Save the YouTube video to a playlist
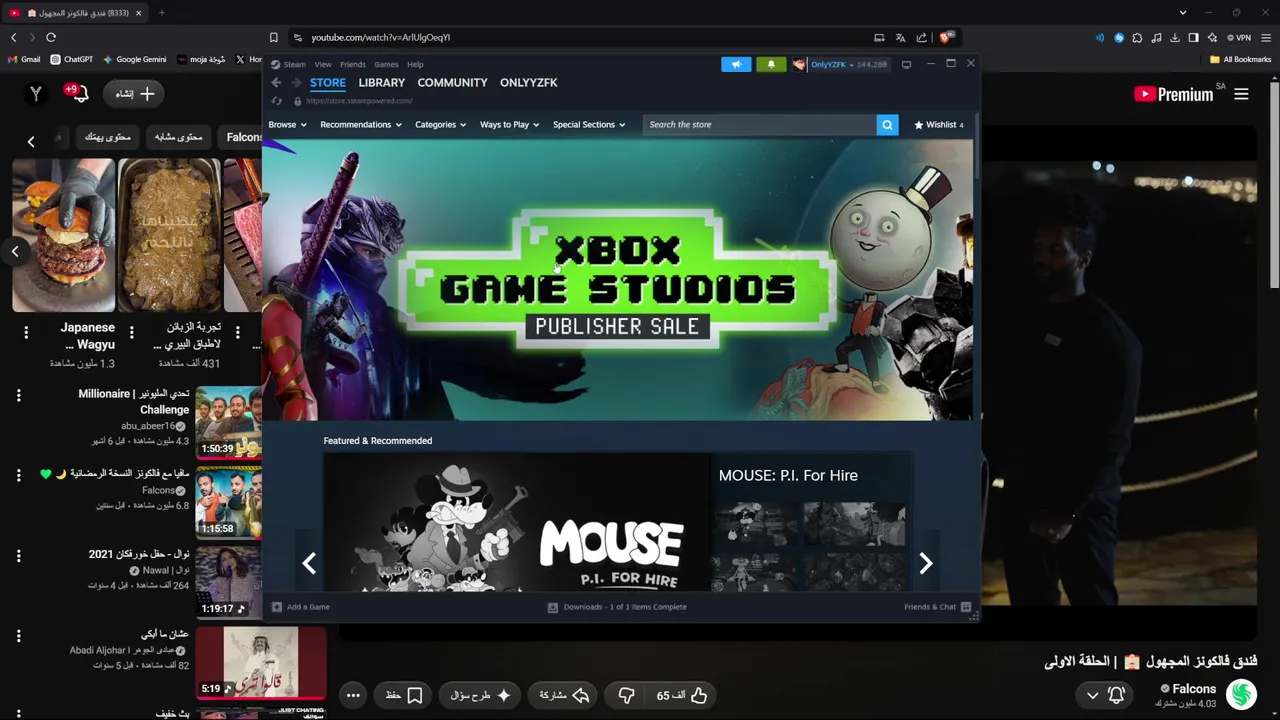 pyautogui.click(x=404, y=695)
